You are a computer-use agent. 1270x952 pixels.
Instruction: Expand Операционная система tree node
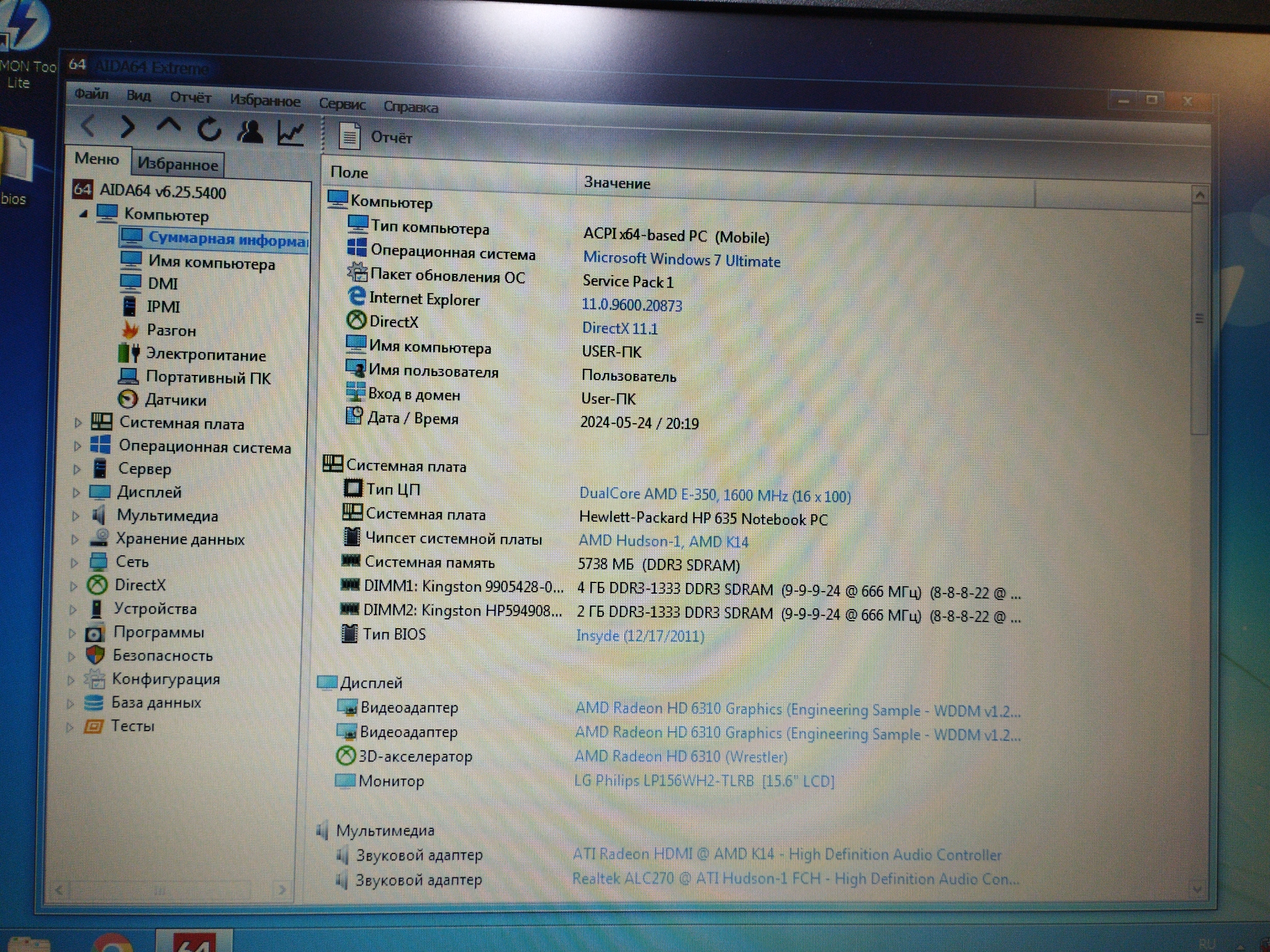[x=77, y=446]
